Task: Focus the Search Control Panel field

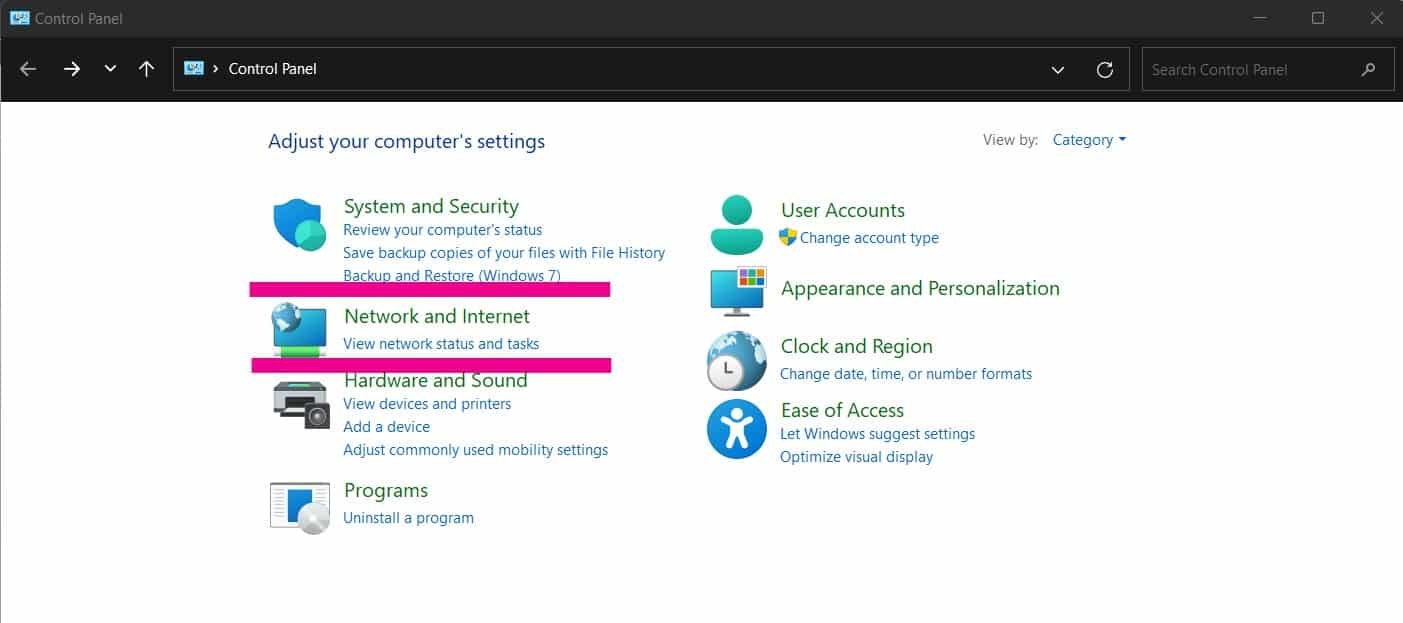Action: click(1267, 69)
